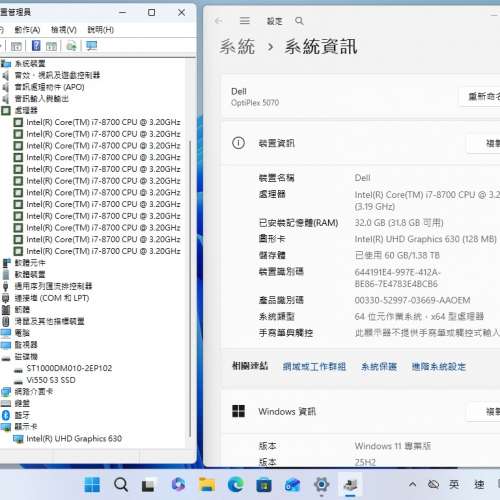Select the 磁碟機 drive icon
The width and height of the screenshot is (500, 500).
6,358
